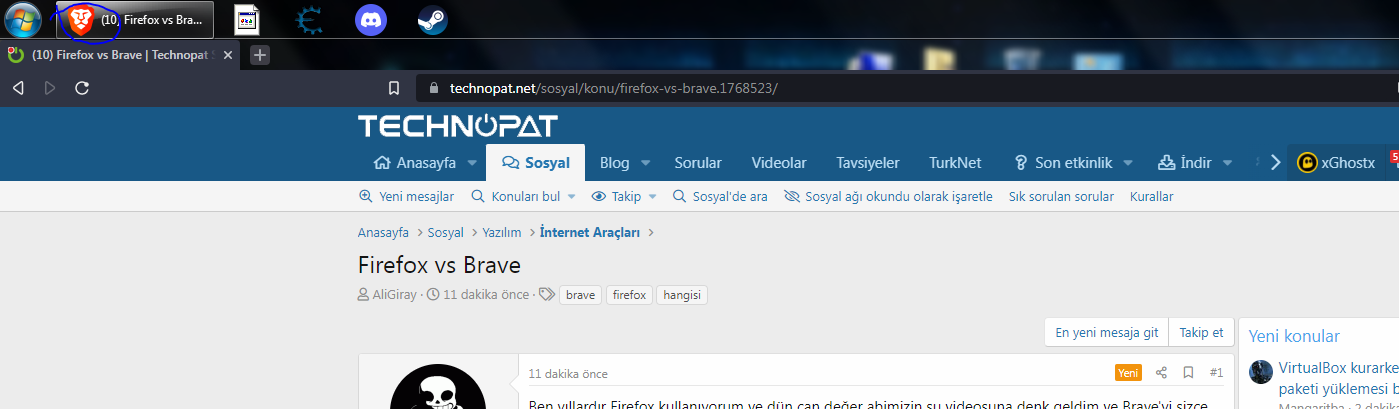The height and width of the screenshot is (409, 1399).
Task: Open the Tavsiyeler navigation link
Action: 868,162
